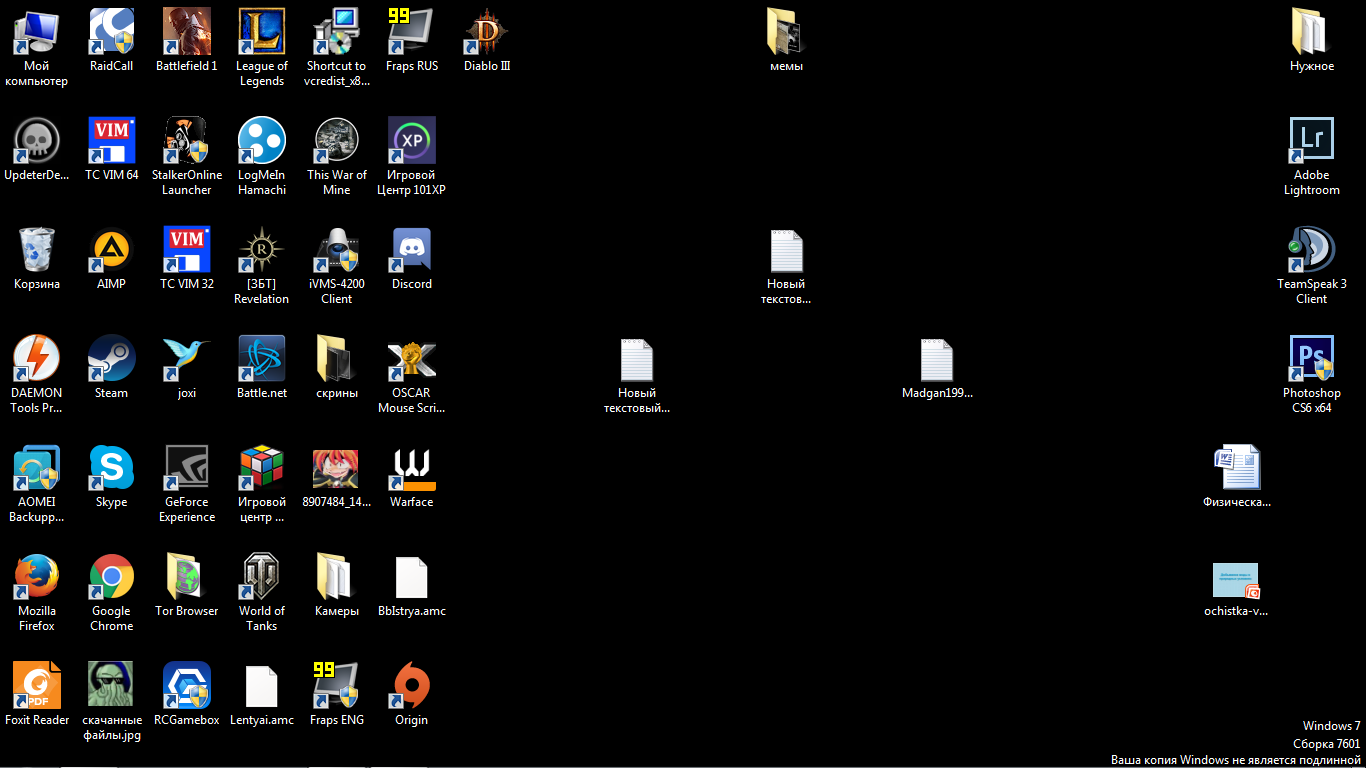Click the Battle.net shortcut
1366x768 pixels.
[x=262, y=359]
